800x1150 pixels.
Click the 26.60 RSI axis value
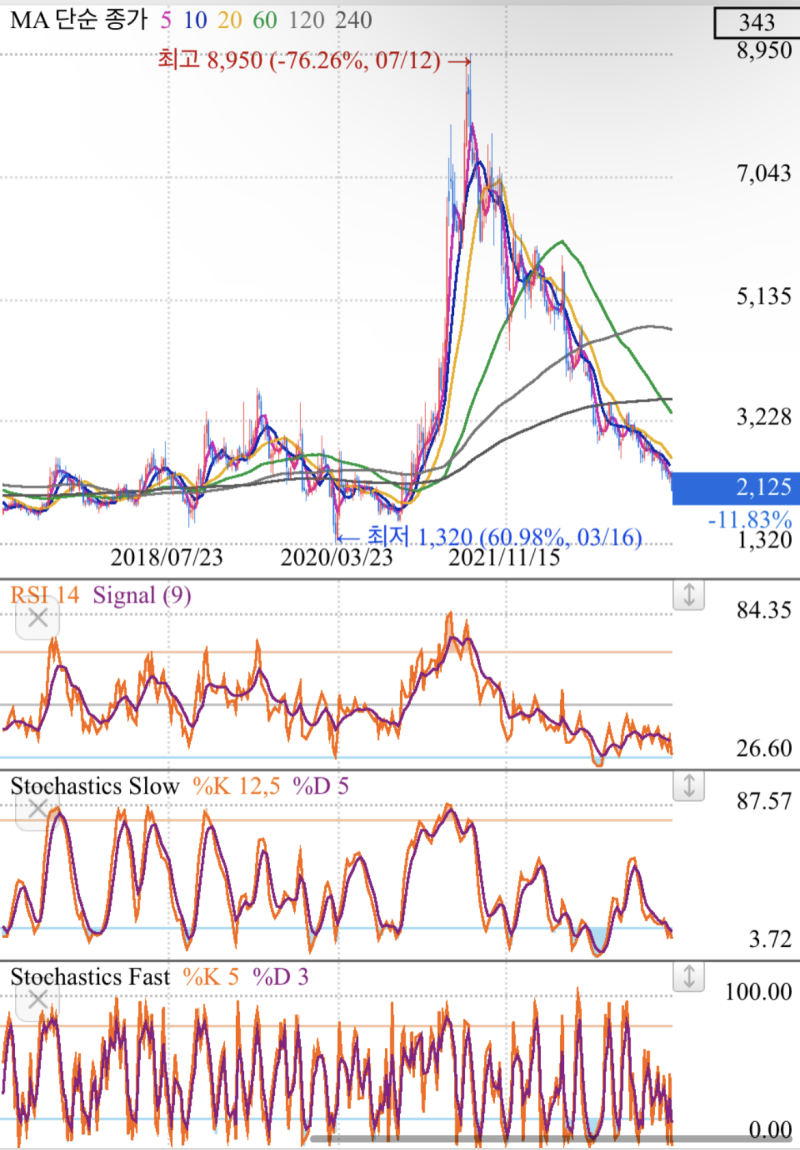(764, 749)
